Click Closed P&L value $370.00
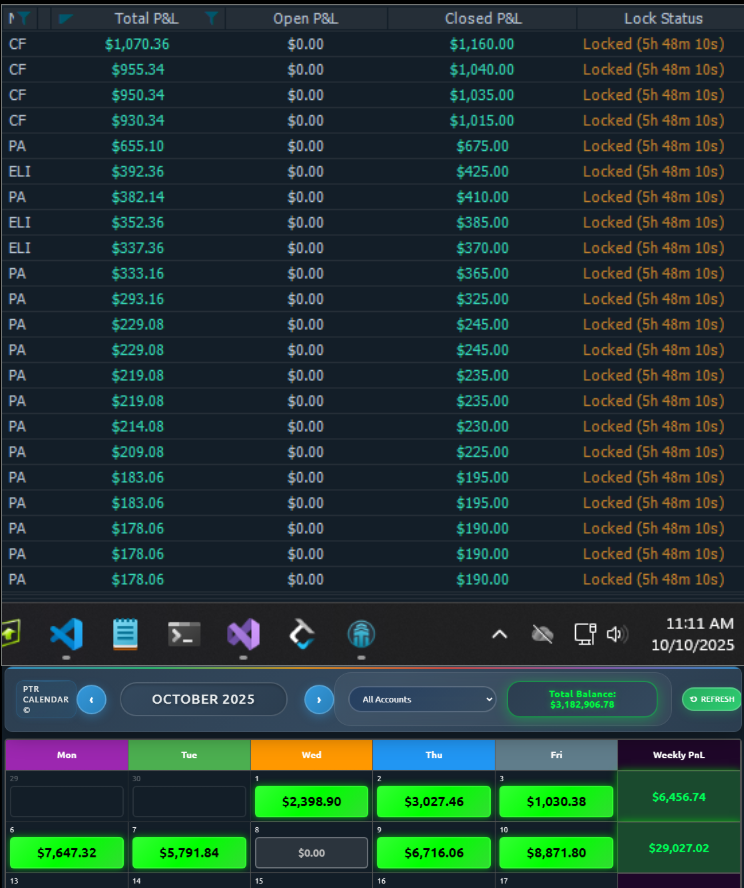This screenshot has height=888, width=744. coord(482,248)
